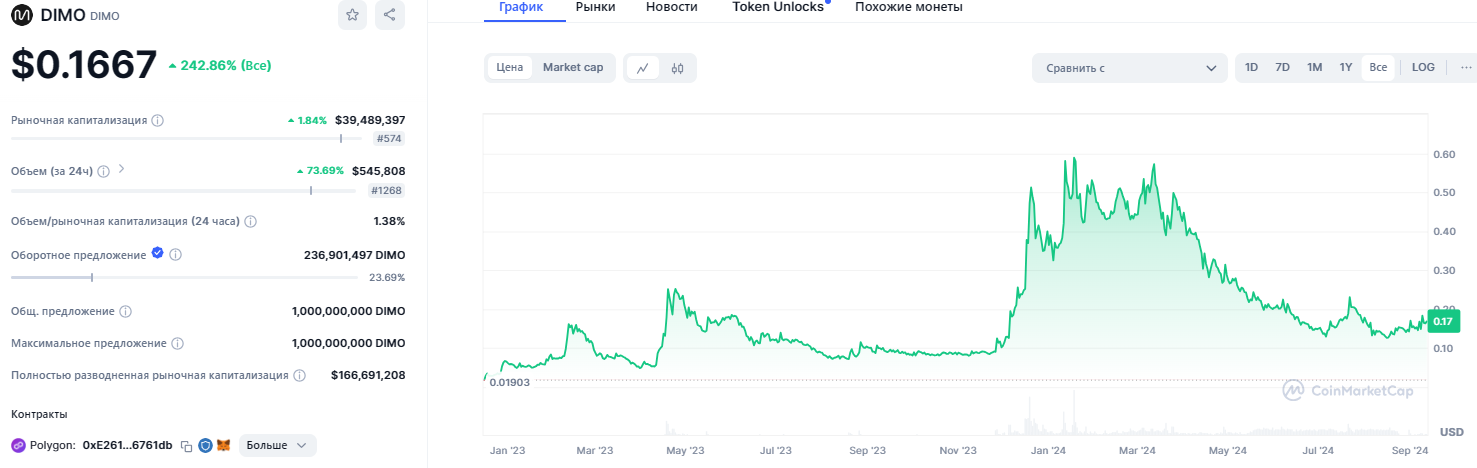
Task: Set chart range to Все
Action: (1378, 68)
